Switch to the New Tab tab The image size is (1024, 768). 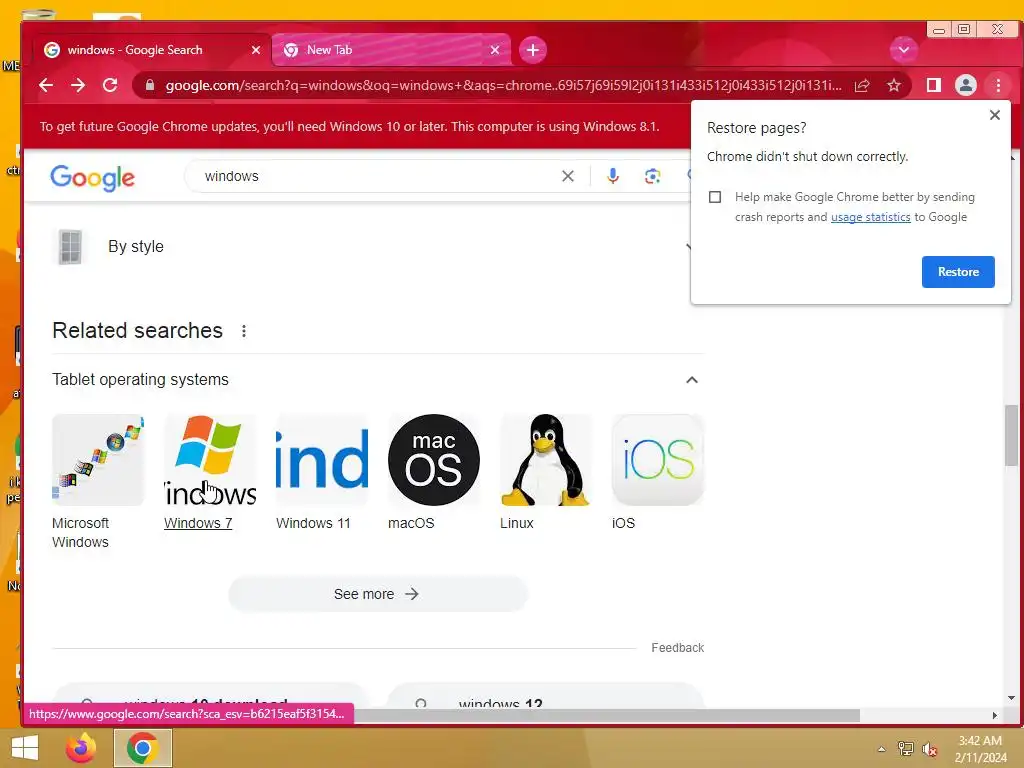[391, 50]
